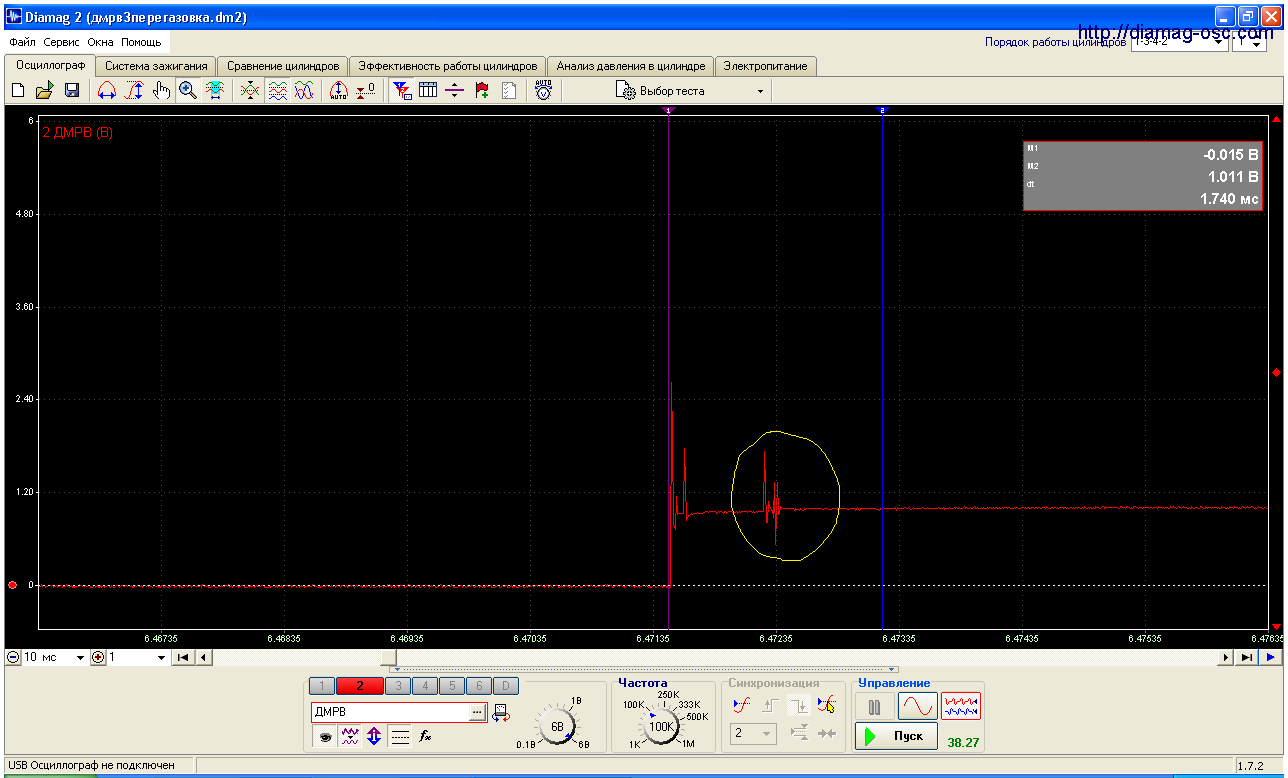
Task: Select the horizontal stretch tool icon
Action: 107,91
